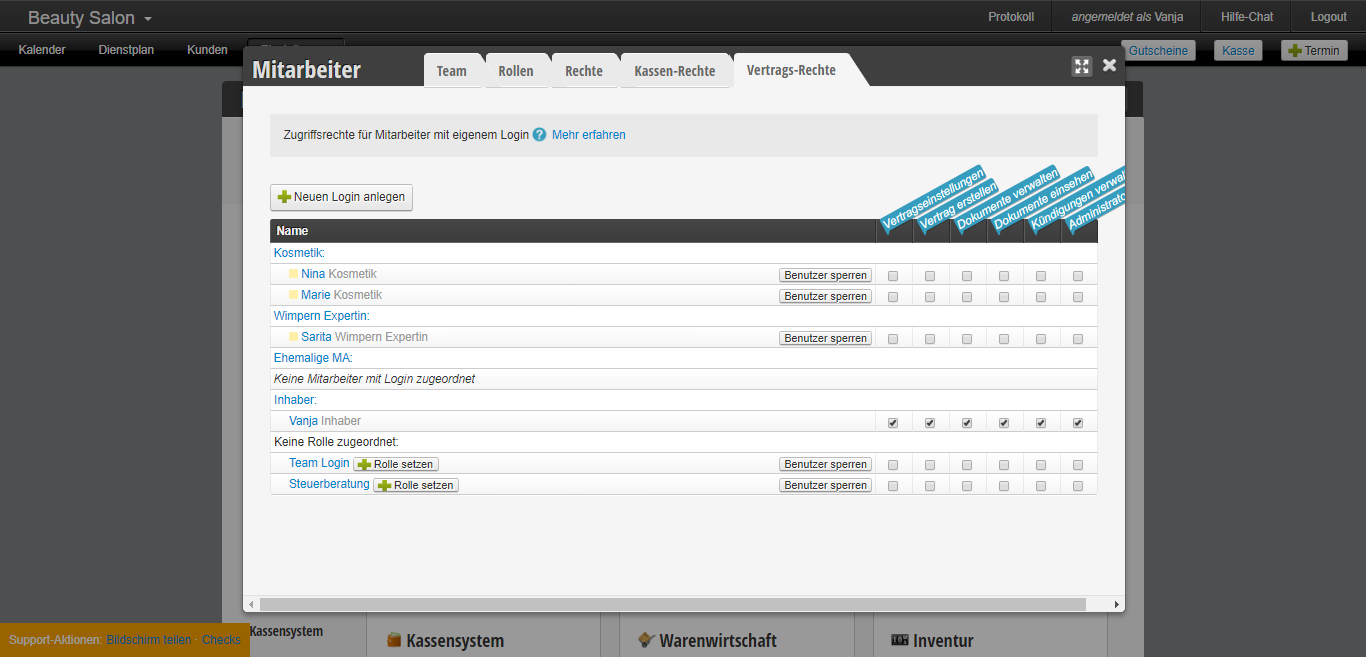This screenshot has width=1366, height=657.
Task: Click Neuen Login anlegen button
Action: point(341,197)
